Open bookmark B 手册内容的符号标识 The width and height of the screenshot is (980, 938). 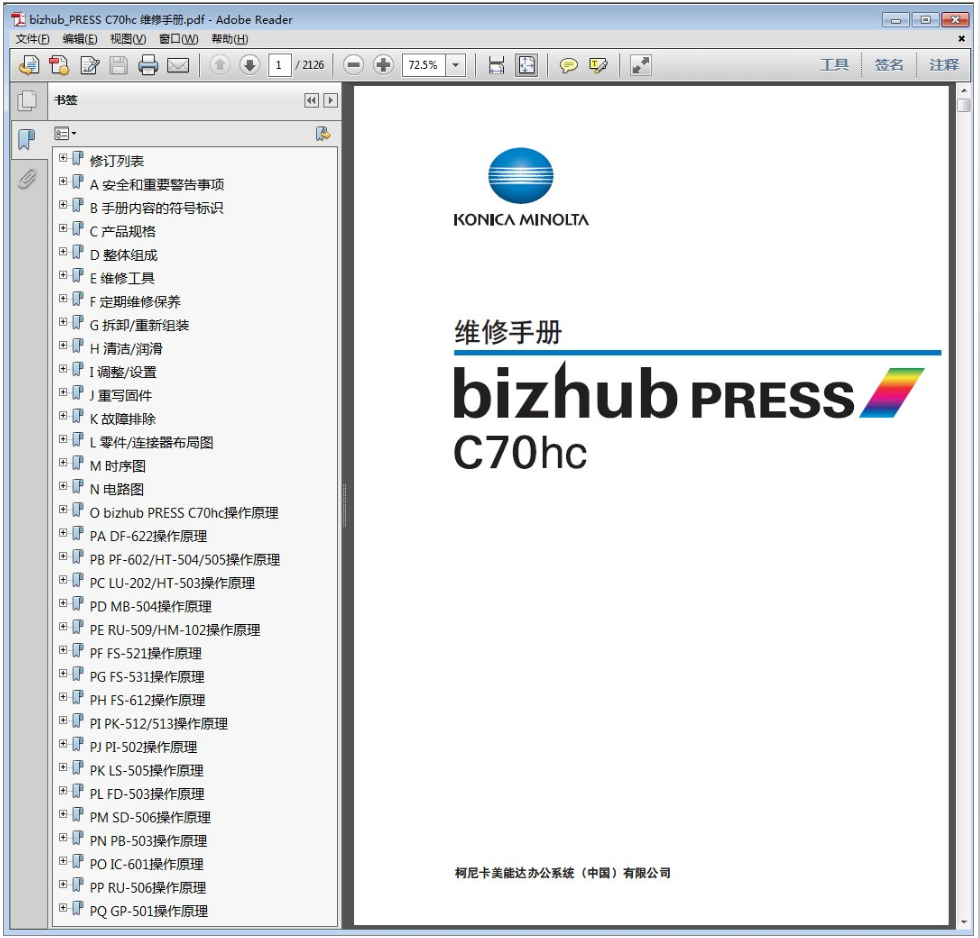point(156,208)
